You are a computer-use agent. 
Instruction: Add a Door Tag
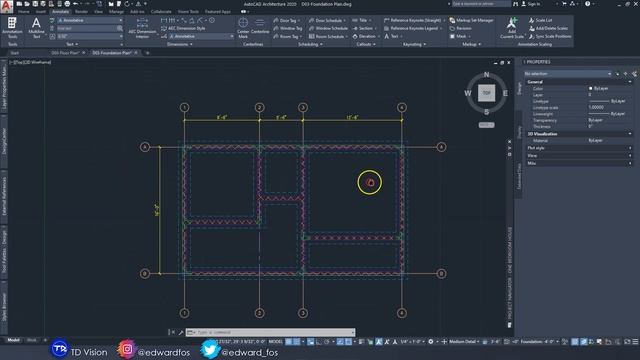point(286,20)
